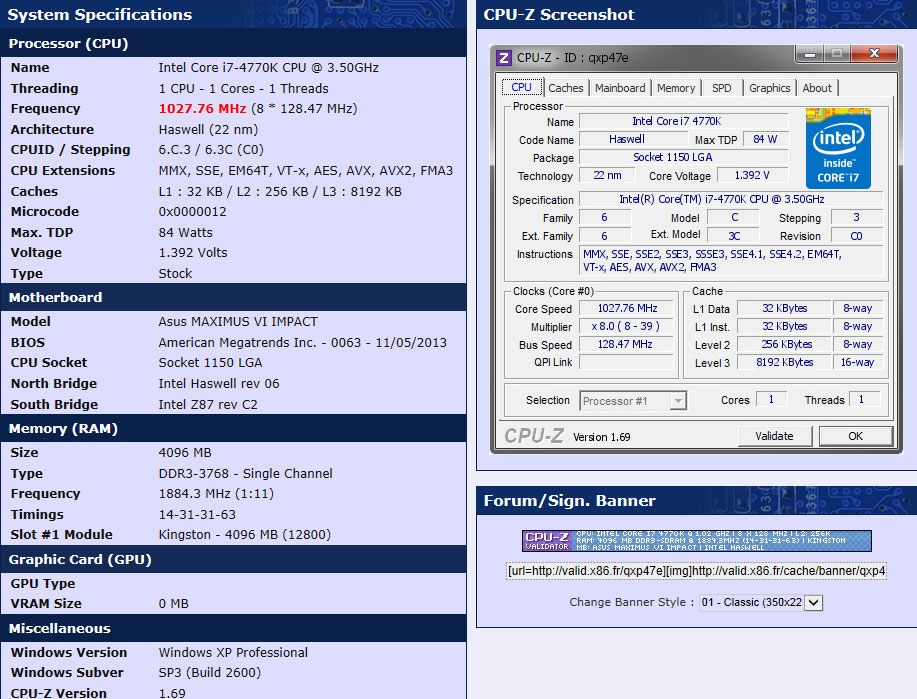Viewport: 917px width, 699px height.
Task: Click the Intel Z87 rev C2 text
Action: coord(208,405)
